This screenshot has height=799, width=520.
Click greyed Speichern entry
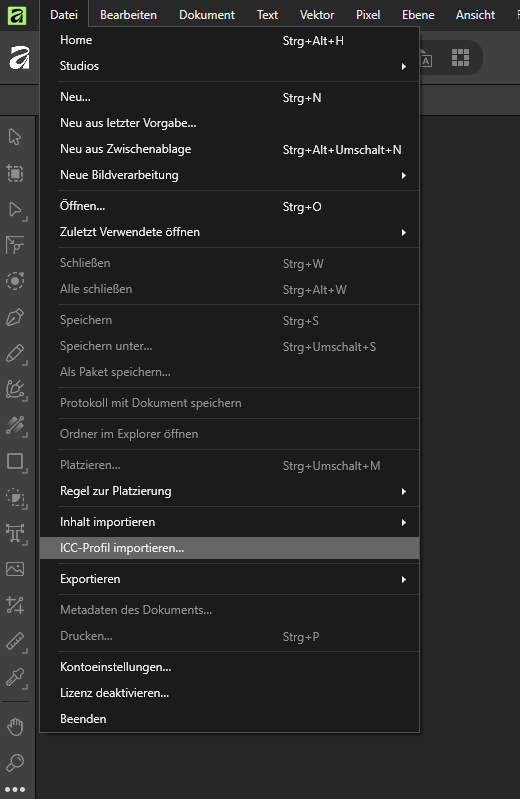(229, 321)
